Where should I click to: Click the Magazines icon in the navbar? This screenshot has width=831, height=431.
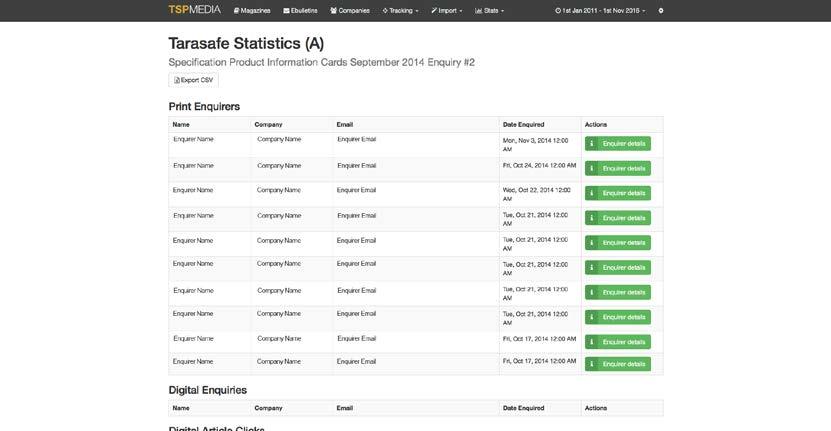point(236,11)
